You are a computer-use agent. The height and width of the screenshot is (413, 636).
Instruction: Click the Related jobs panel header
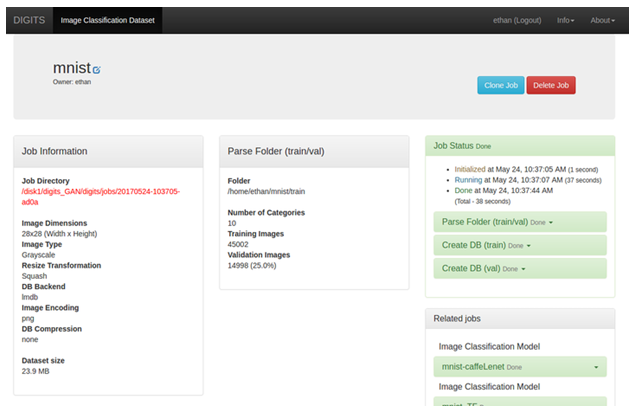[519, 319]
